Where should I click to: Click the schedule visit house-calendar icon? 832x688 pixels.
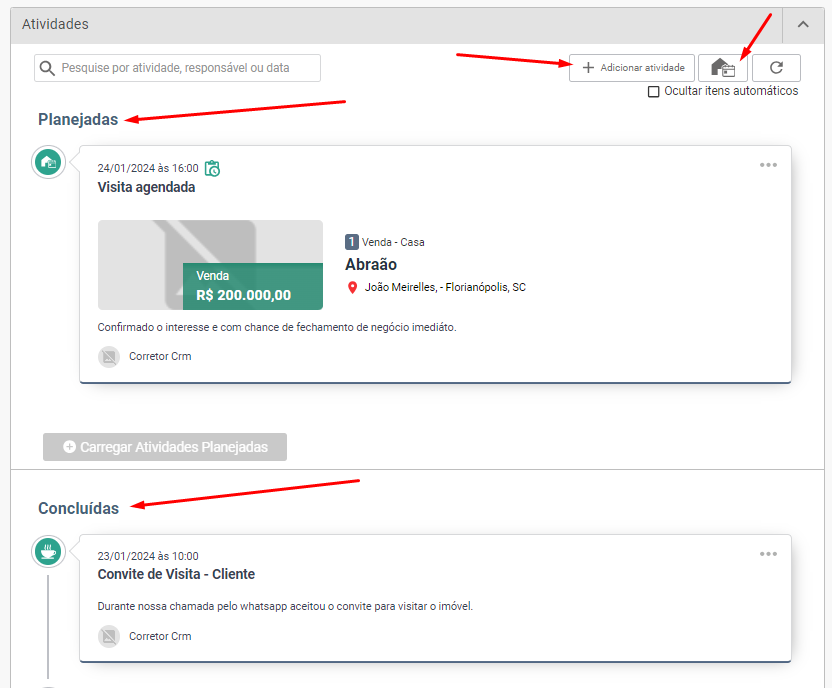click(722, 68)
